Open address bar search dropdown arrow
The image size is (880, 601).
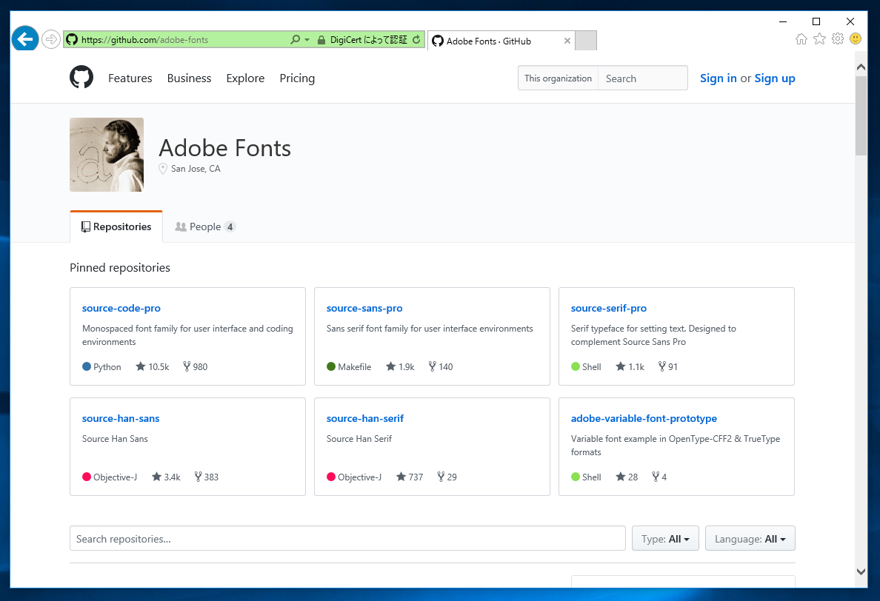click(307, 40)
